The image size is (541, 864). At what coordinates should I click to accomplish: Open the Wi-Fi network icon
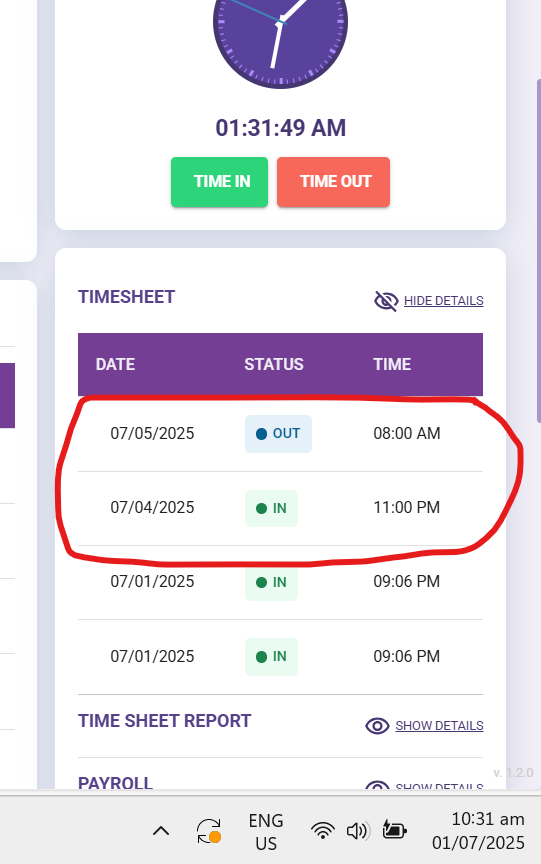tap(323, 831)
